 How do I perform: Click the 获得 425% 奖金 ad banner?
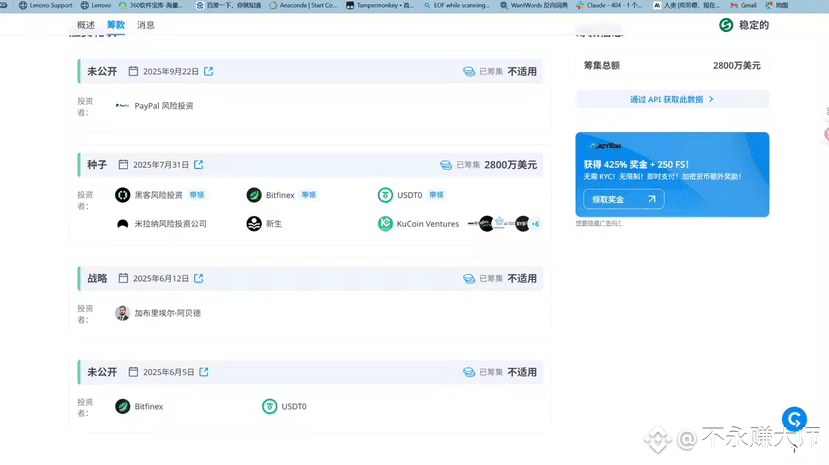[672, 174]
